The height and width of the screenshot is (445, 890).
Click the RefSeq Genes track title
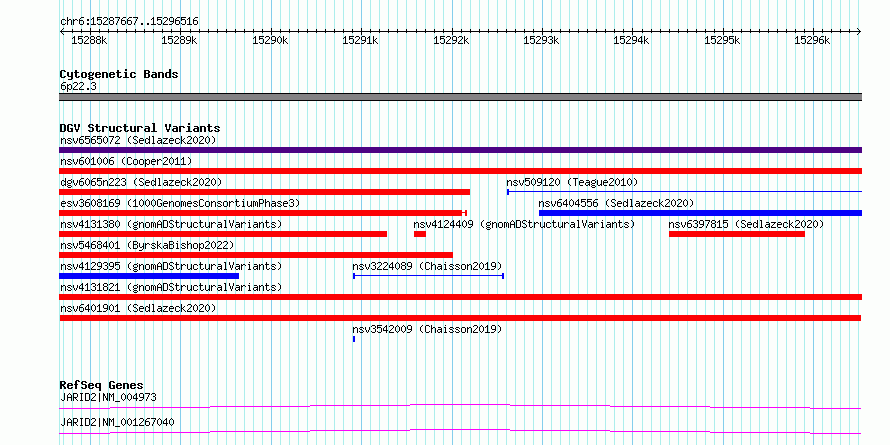click(101, 385)
